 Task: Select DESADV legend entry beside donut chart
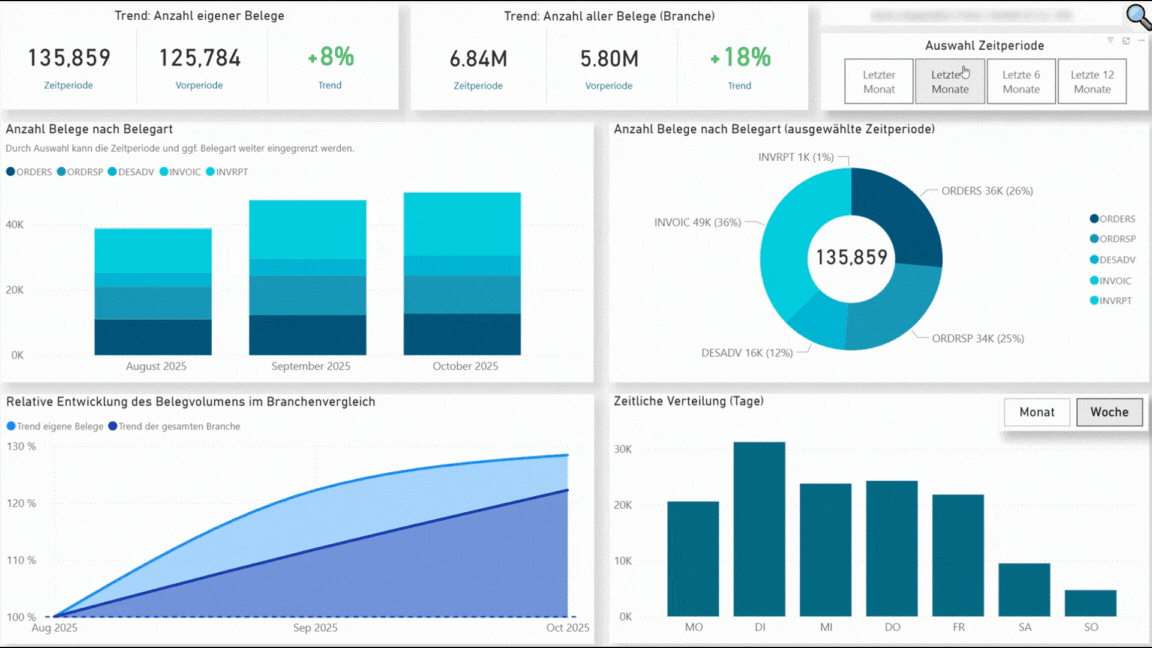coord(1094,260)
